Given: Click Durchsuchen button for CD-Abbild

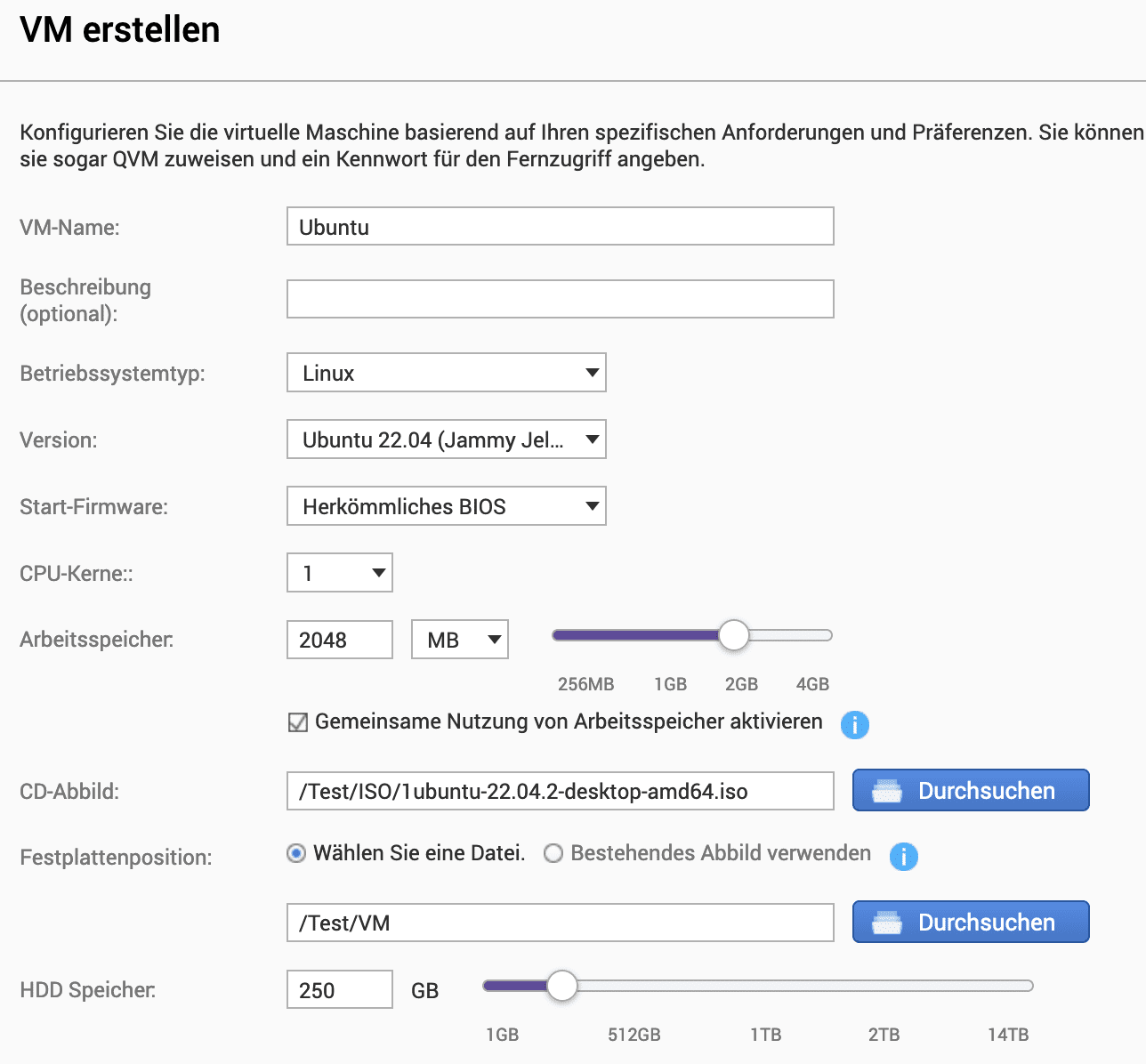Looking at the screenshot, I should click(x=971, y=790).
